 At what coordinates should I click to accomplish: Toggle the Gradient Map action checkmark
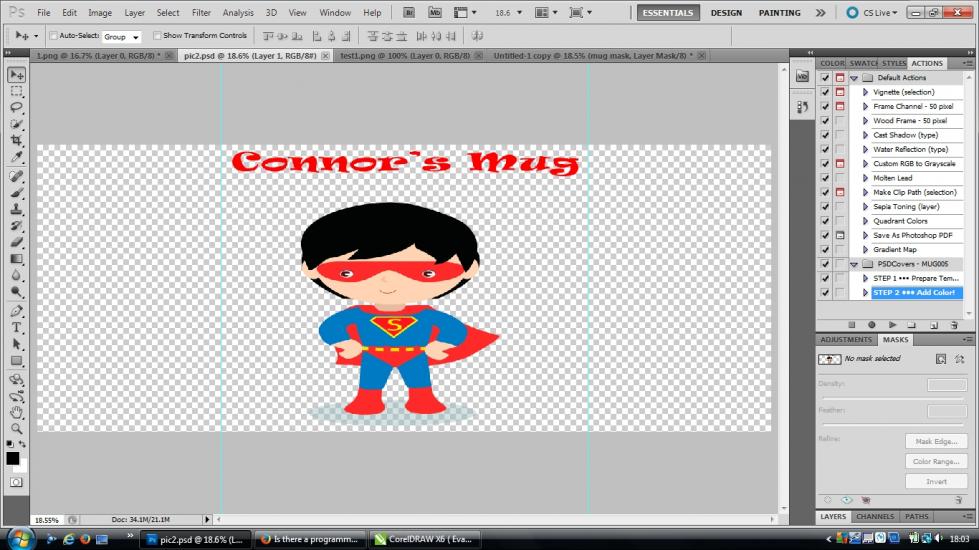[825, 250]
